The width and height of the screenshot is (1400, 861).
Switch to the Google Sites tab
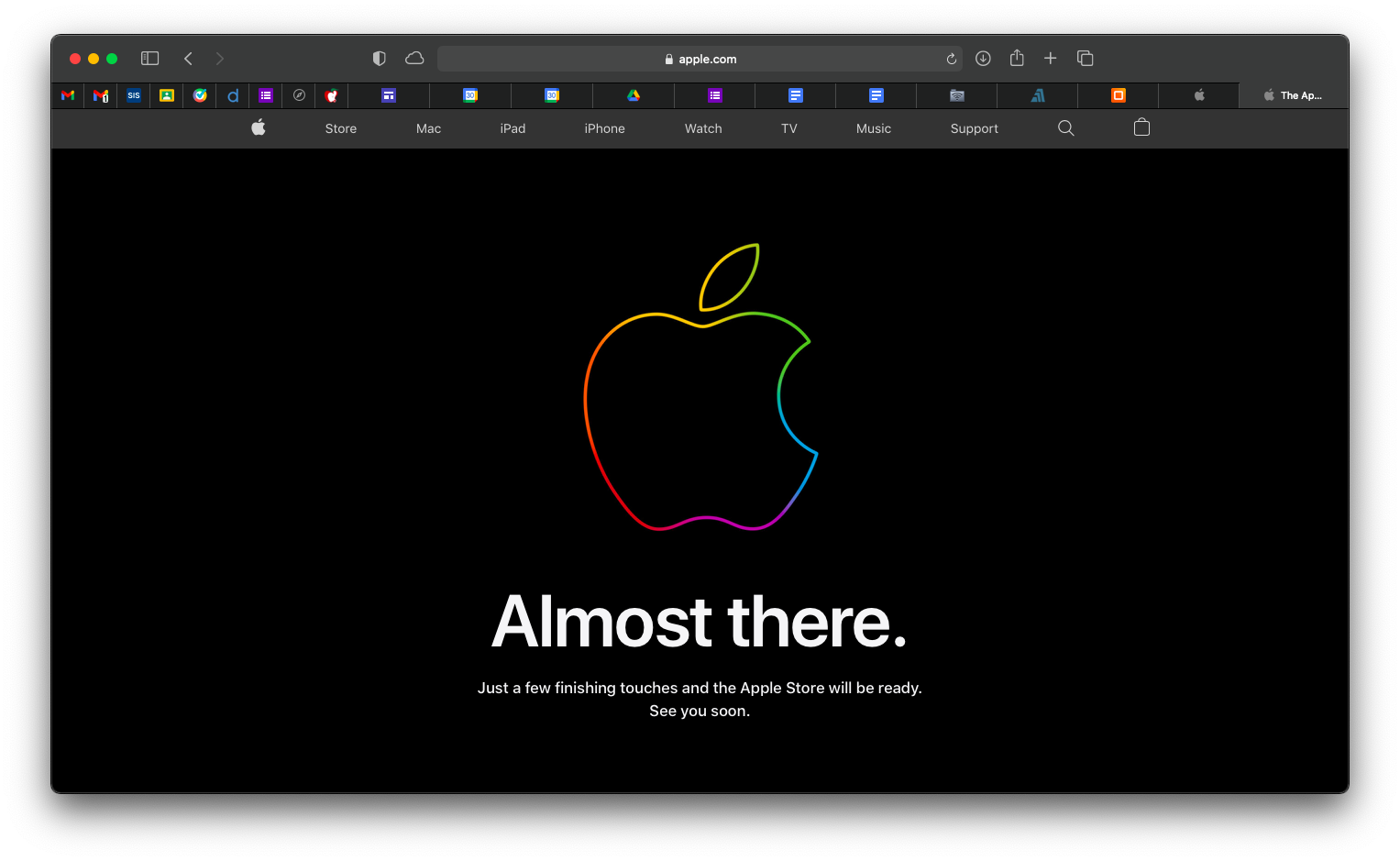(389, 95)
